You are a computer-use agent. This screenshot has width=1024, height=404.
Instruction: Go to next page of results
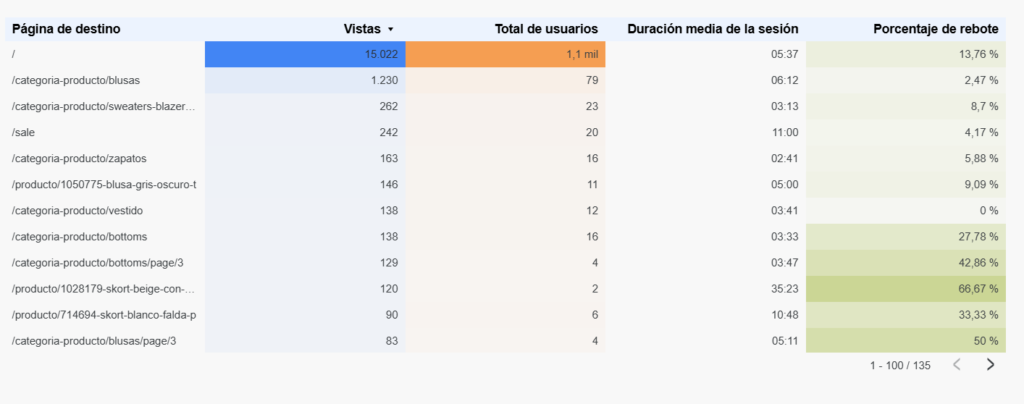point(990,365)
